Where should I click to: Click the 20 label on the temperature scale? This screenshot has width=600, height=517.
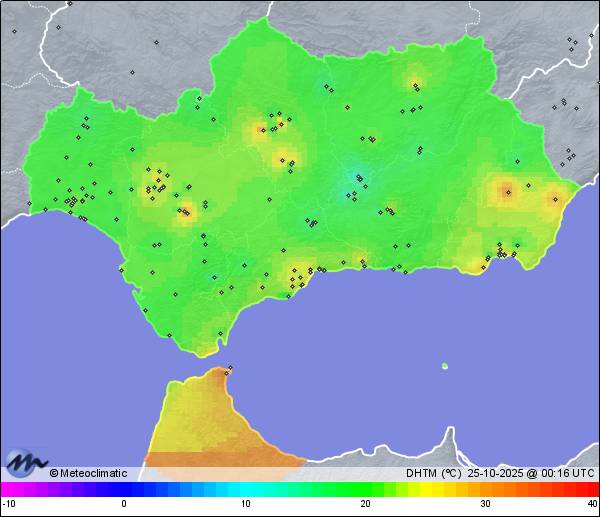point(365,504)
